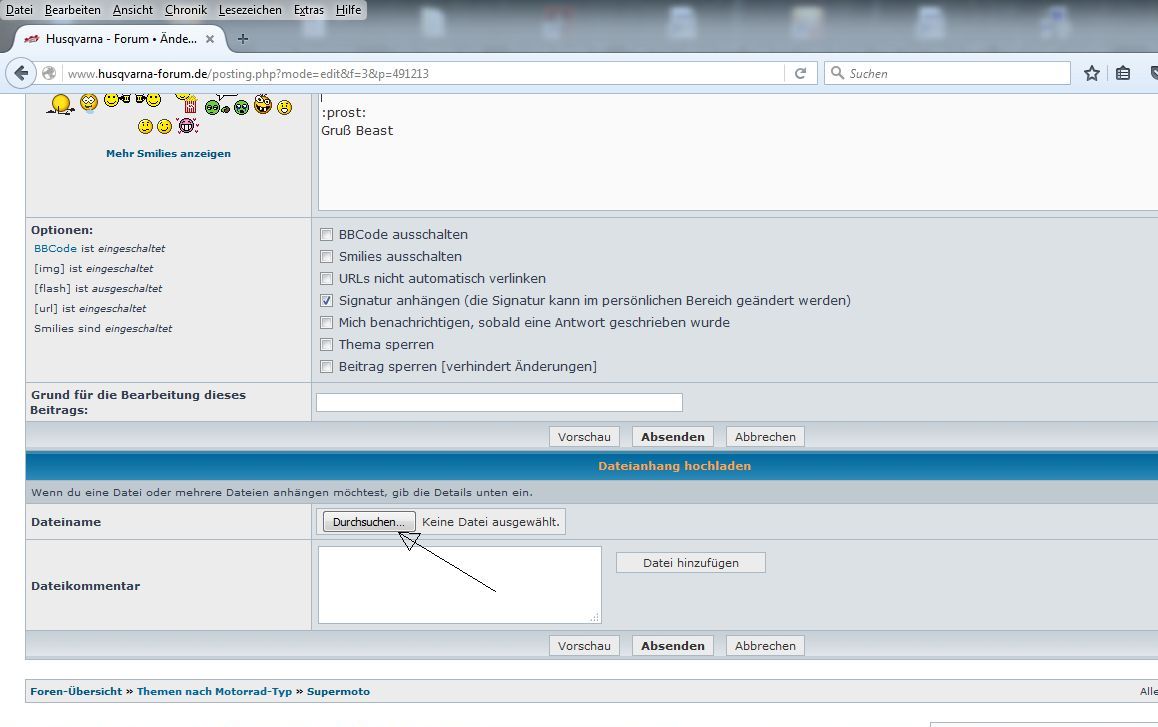
Task: Click the Datei hinzufügen button
Action: tap(691, 563)
